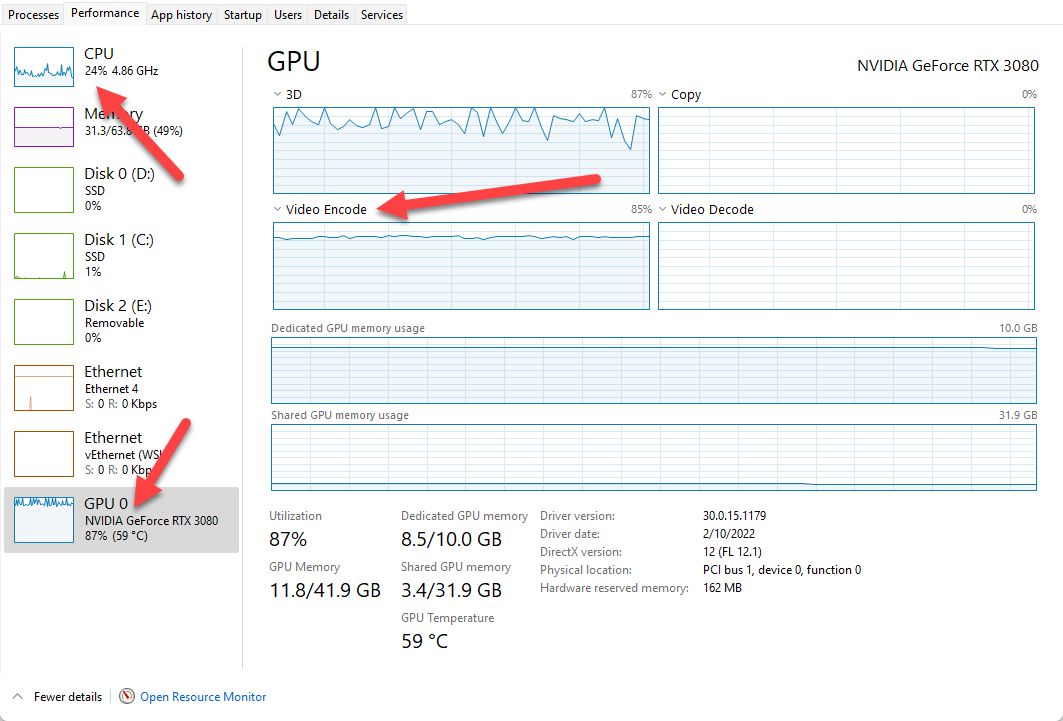Select GPU 0 NVIDIA GeForce RTX 3080 entry
This screenshot has height=721, width=1063.
pyautogui.click(x=120, y=518)
